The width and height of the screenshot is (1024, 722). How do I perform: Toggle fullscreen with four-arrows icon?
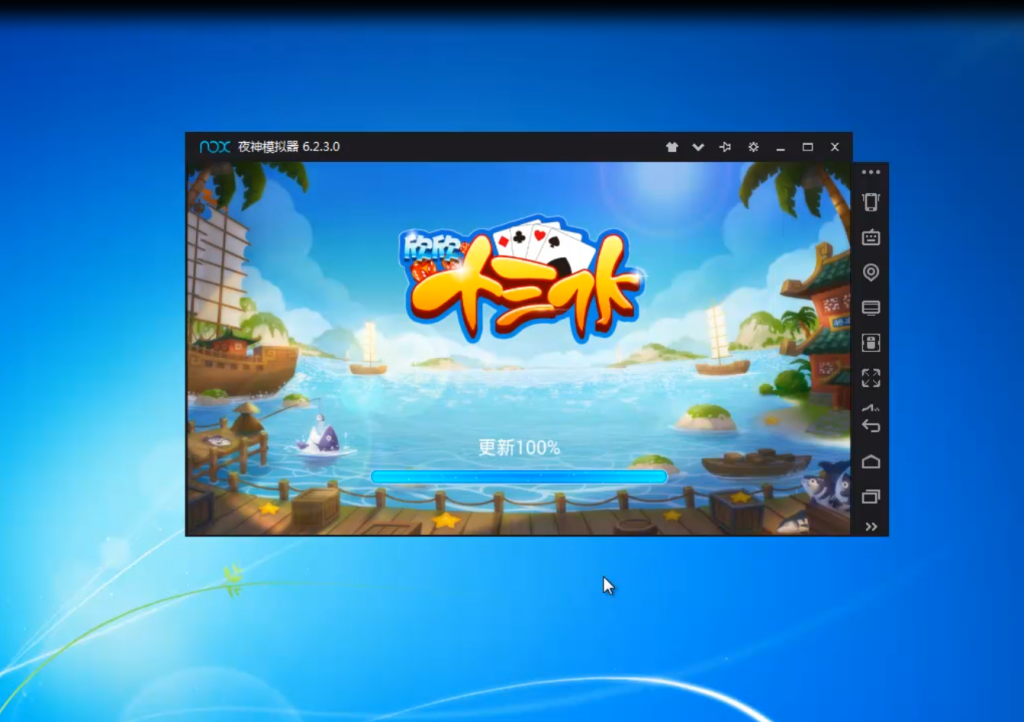(x=871, y=378)
